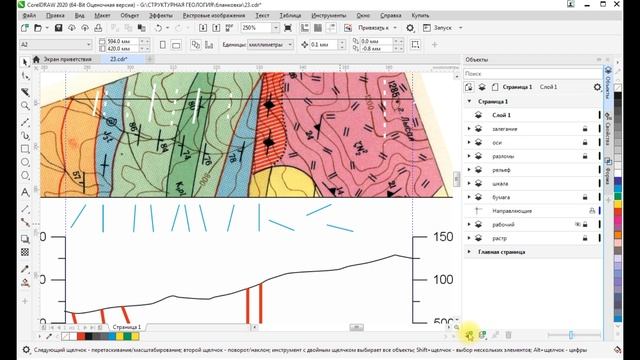Open the Объект menu
640x360 pixels.
130,16
